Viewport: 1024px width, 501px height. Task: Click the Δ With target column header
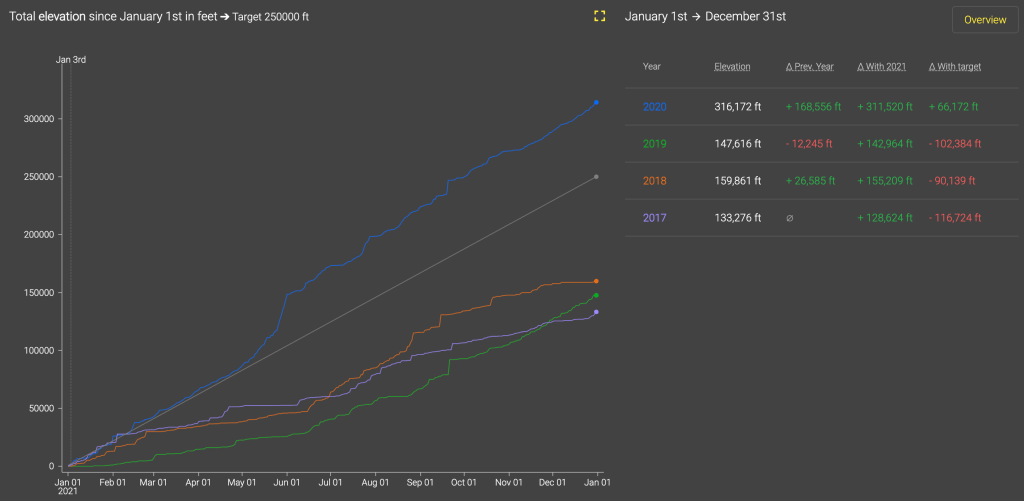click(955, 67)
